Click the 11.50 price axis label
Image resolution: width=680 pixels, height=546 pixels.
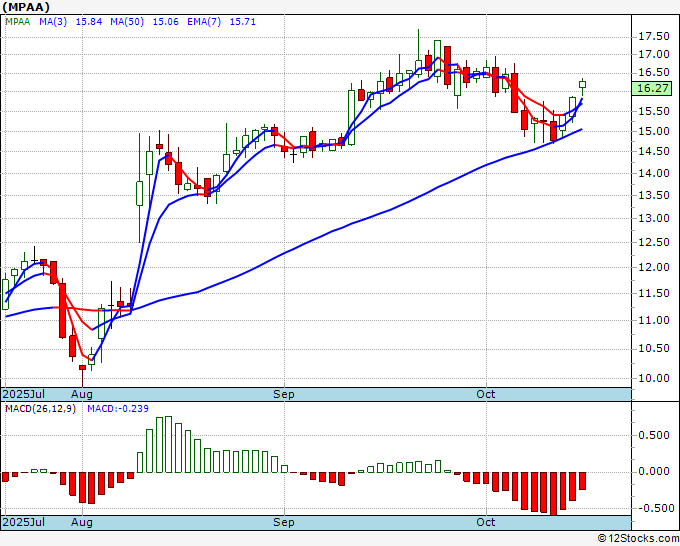click(x=654, y=294)
